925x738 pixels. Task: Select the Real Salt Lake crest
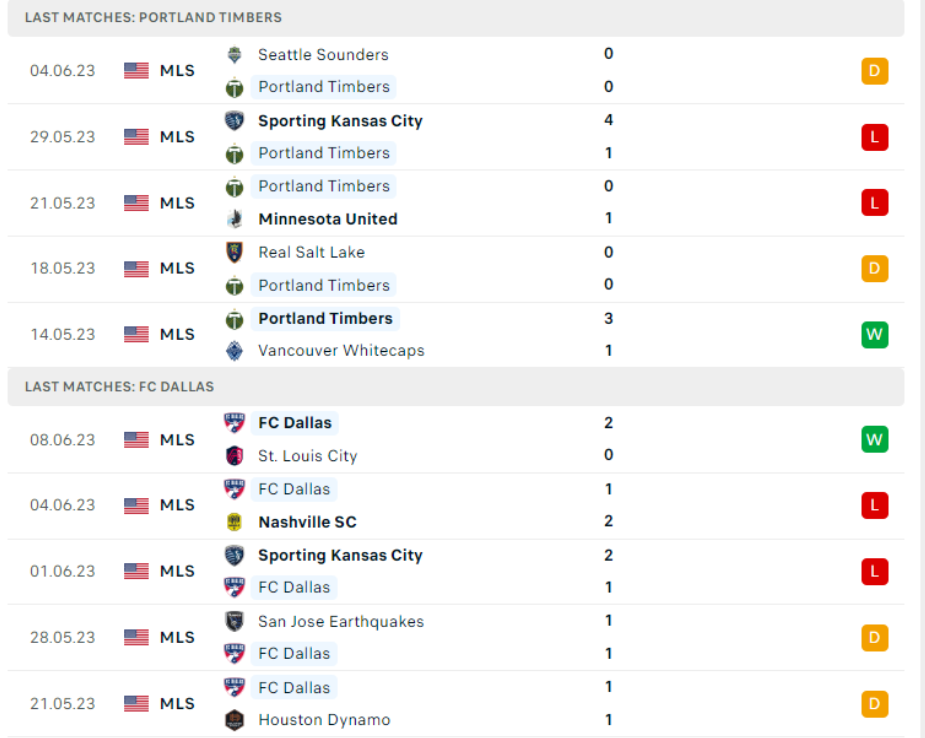tap(235, 252)
